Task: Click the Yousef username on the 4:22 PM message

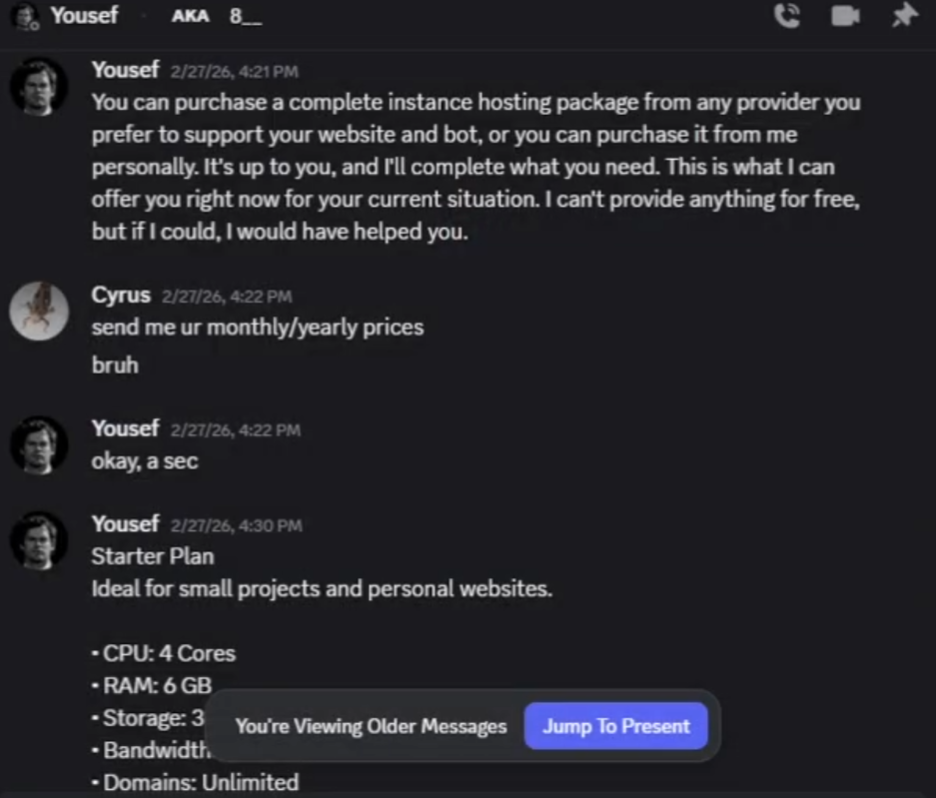Action: 125,428
